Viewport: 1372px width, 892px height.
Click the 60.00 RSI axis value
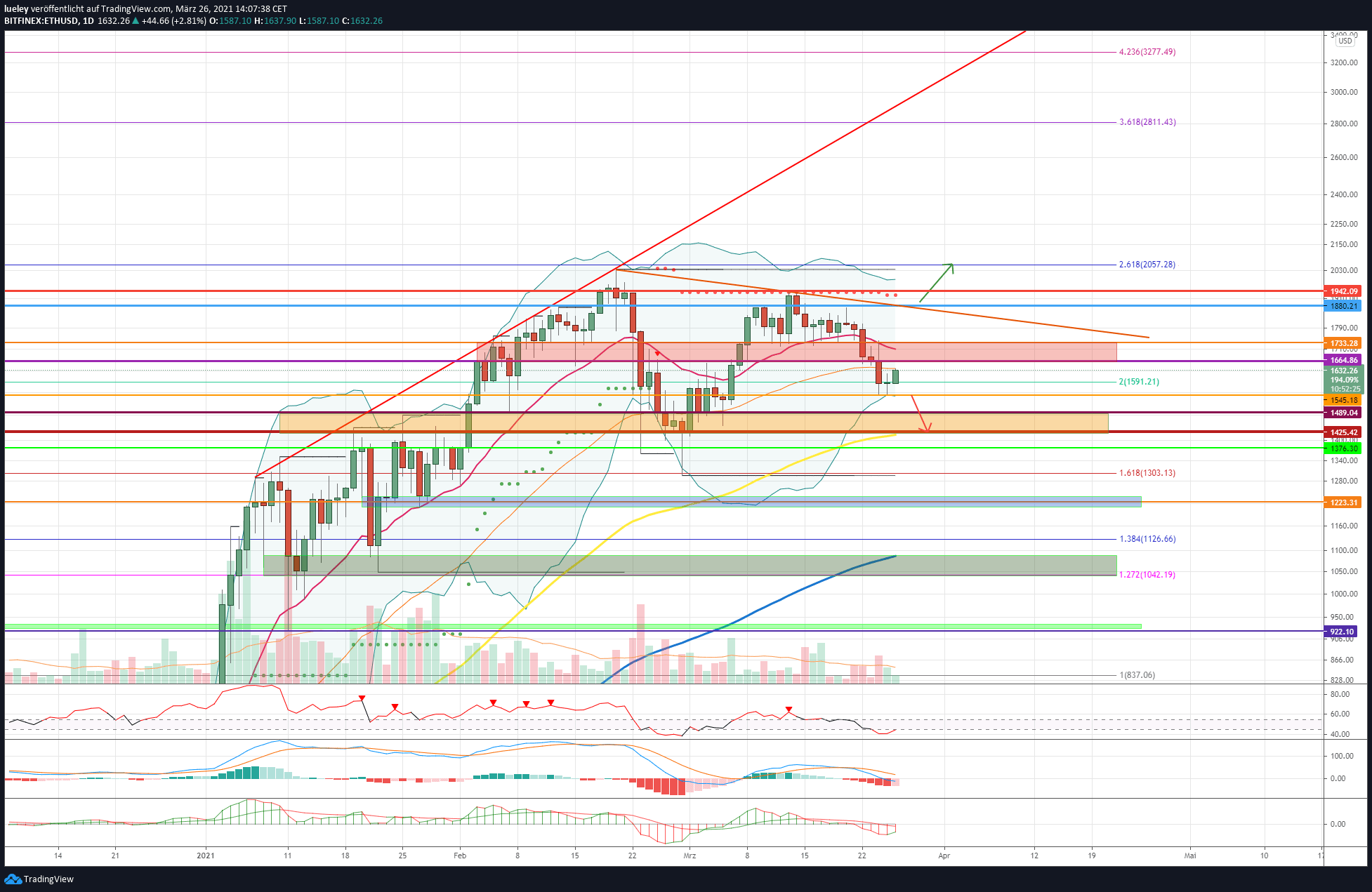pos(1340,714)
